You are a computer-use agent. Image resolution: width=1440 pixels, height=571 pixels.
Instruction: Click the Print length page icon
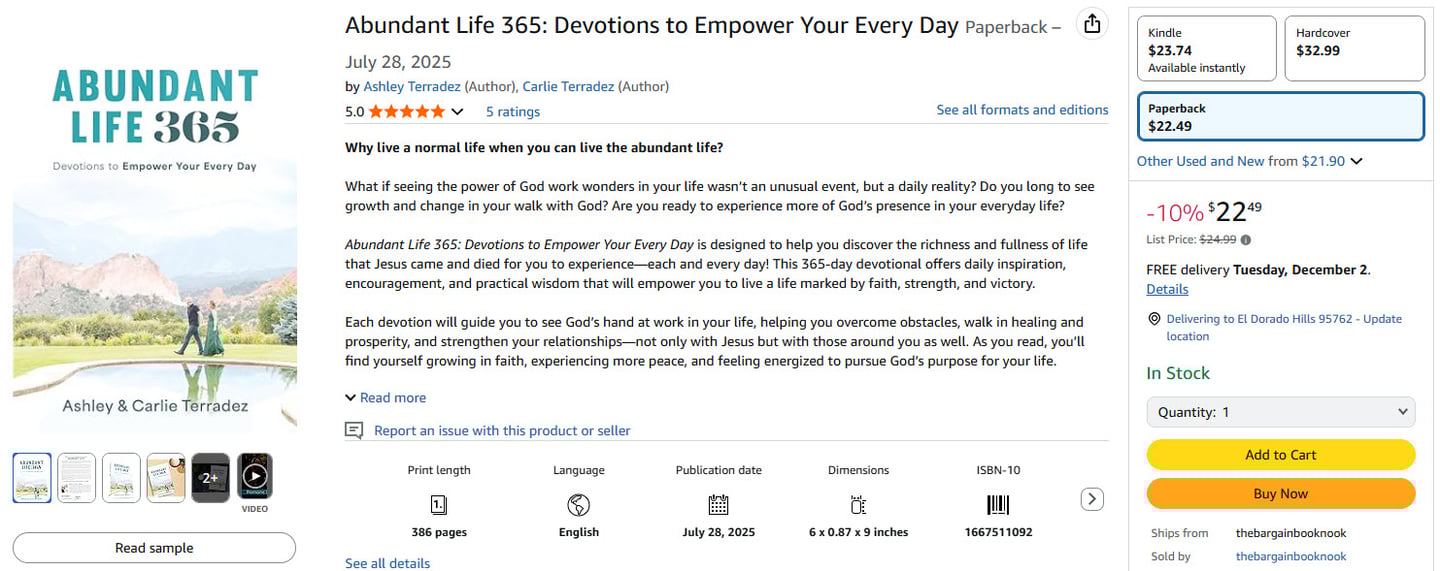(x=438, y=504)
